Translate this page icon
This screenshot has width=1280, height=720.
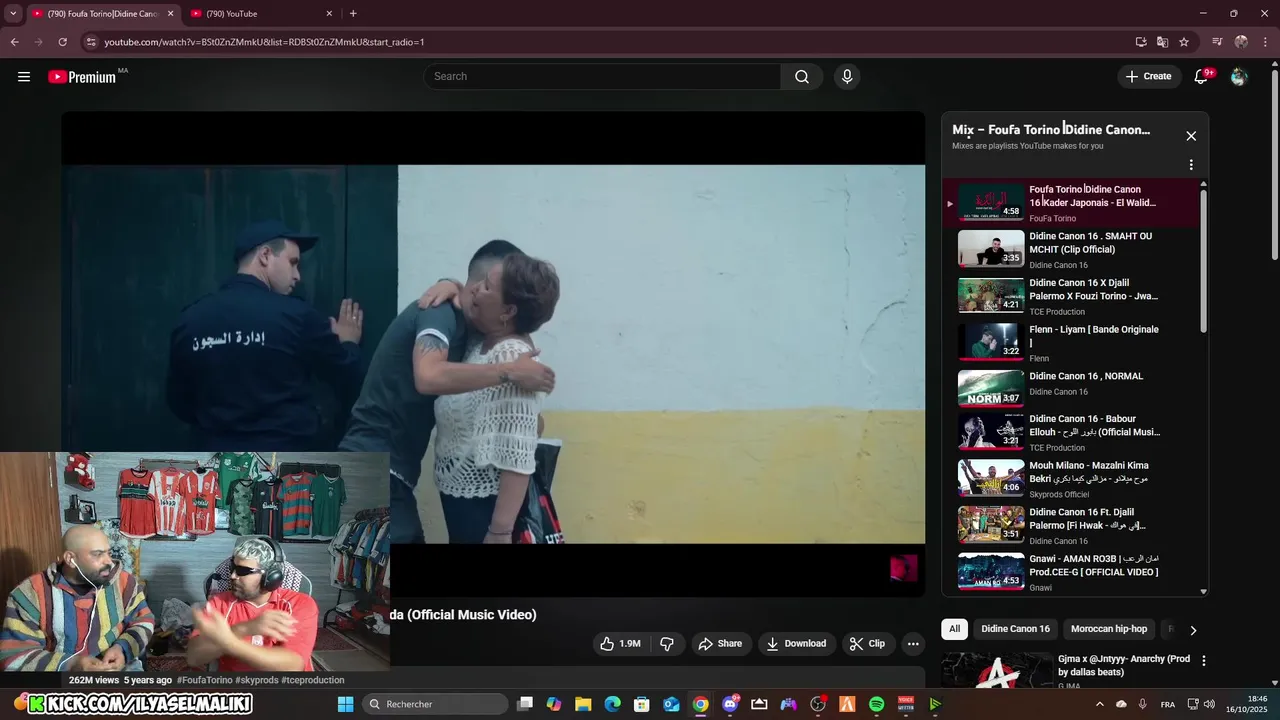point(1162,42)
